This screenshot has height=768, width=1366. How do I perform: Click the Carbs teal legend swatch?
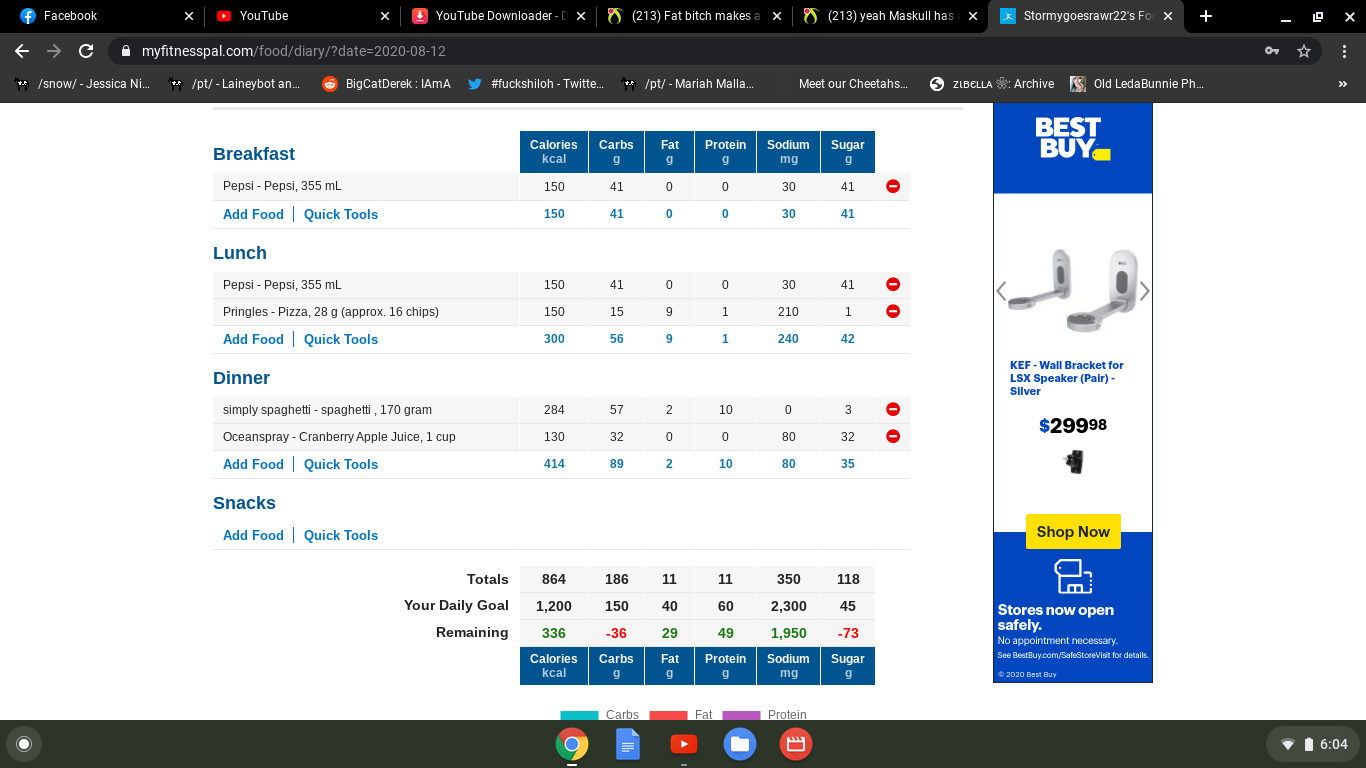pos(579,715)
